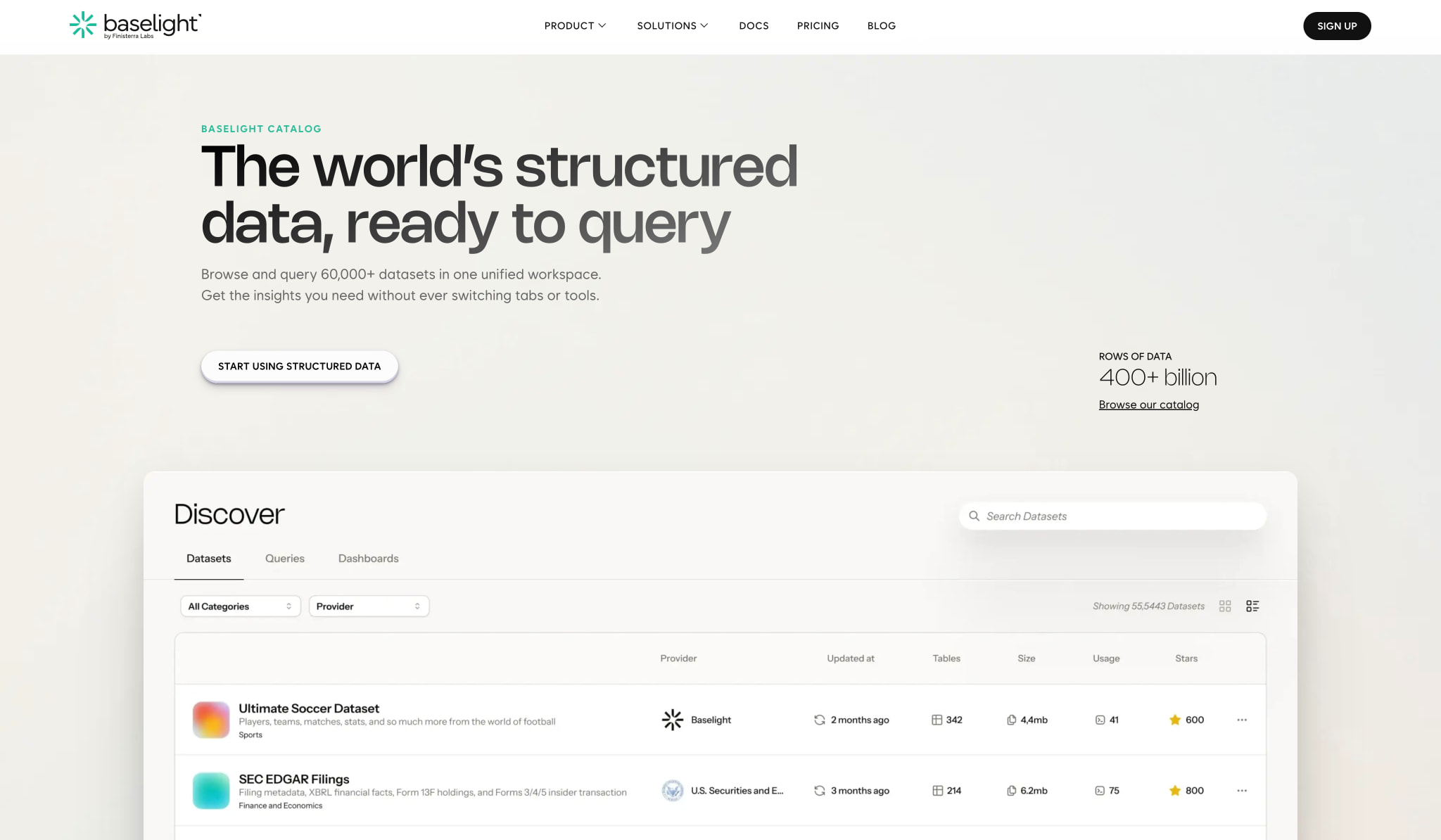The width and height of the screenshot is (1441, 840).
Task: Go to the Docs page
Action: (x=754, y=25)
